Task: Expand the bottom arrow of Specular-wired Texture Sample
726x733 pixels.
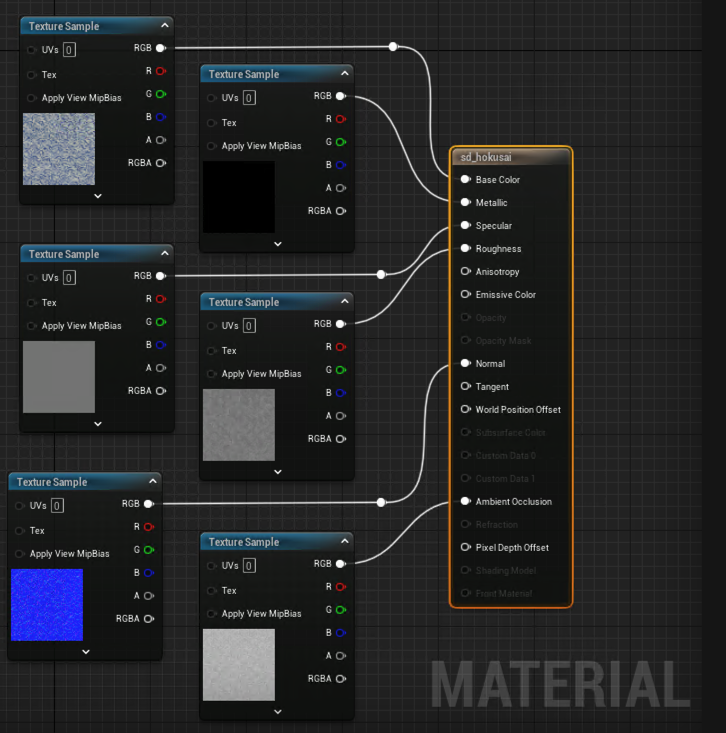Action: click(x=98, y=424)
